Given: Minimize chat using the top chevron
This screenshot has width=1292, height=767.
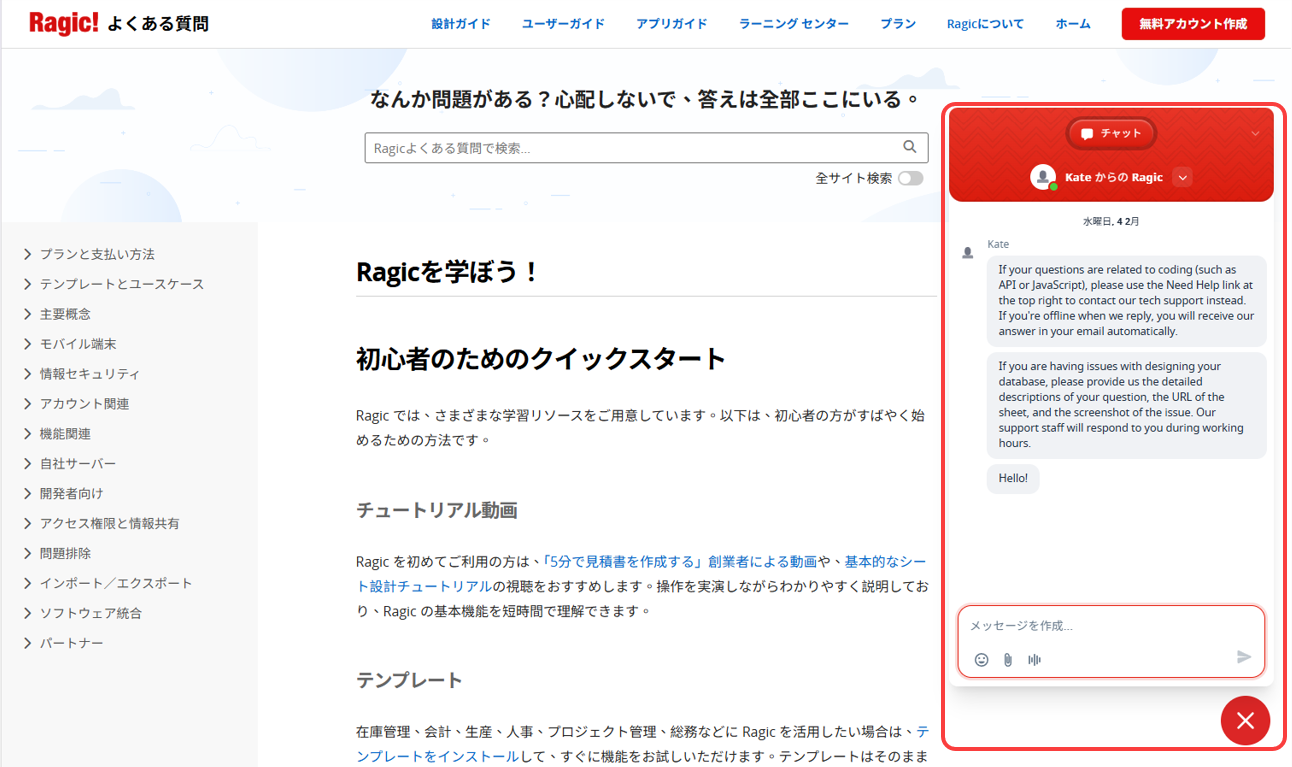Looking at the screenshot, I should 1255,134.
